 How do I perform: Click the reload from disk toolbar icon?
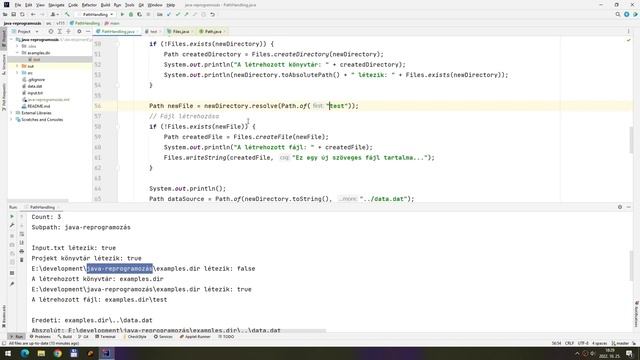pos(22,14)
